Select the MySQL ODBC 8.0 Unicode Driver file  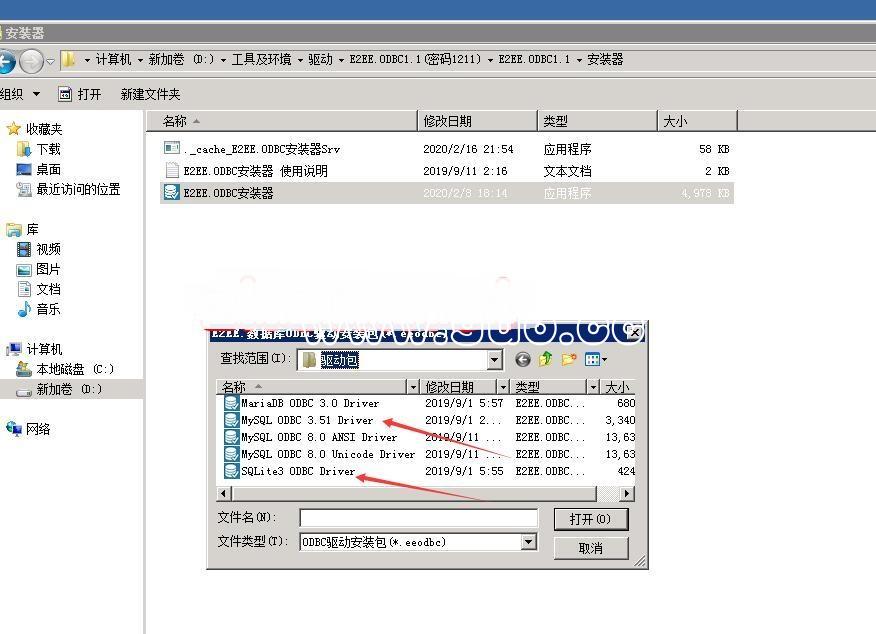coord(327,454)
